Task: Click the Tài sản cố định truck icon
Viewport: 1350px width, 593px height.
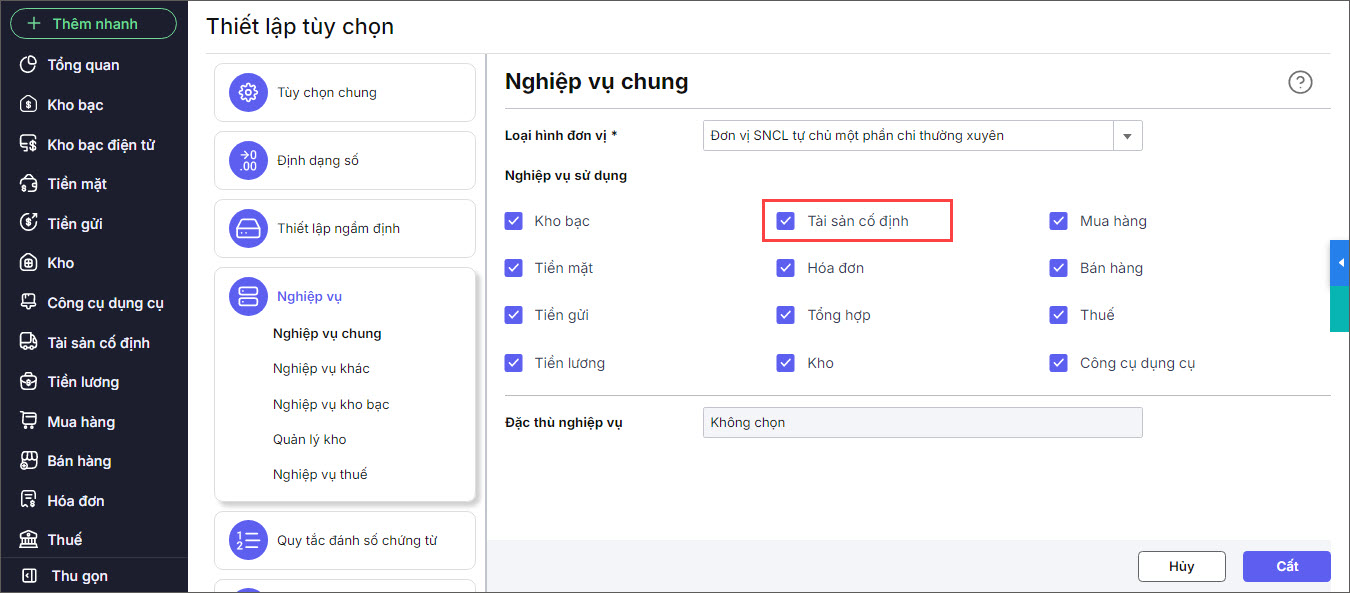Action: click(x=29, y=342)
